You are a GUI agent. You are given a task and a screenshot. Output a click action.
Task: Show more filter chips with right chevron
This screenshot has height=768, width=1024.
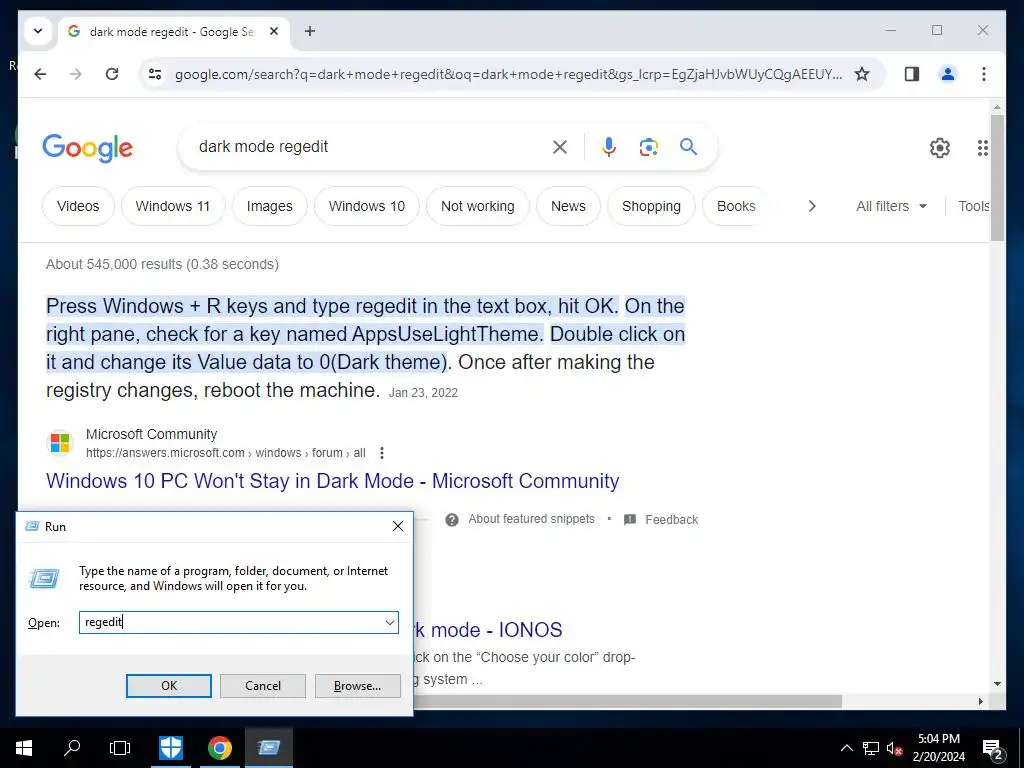(x=812, y=206)
